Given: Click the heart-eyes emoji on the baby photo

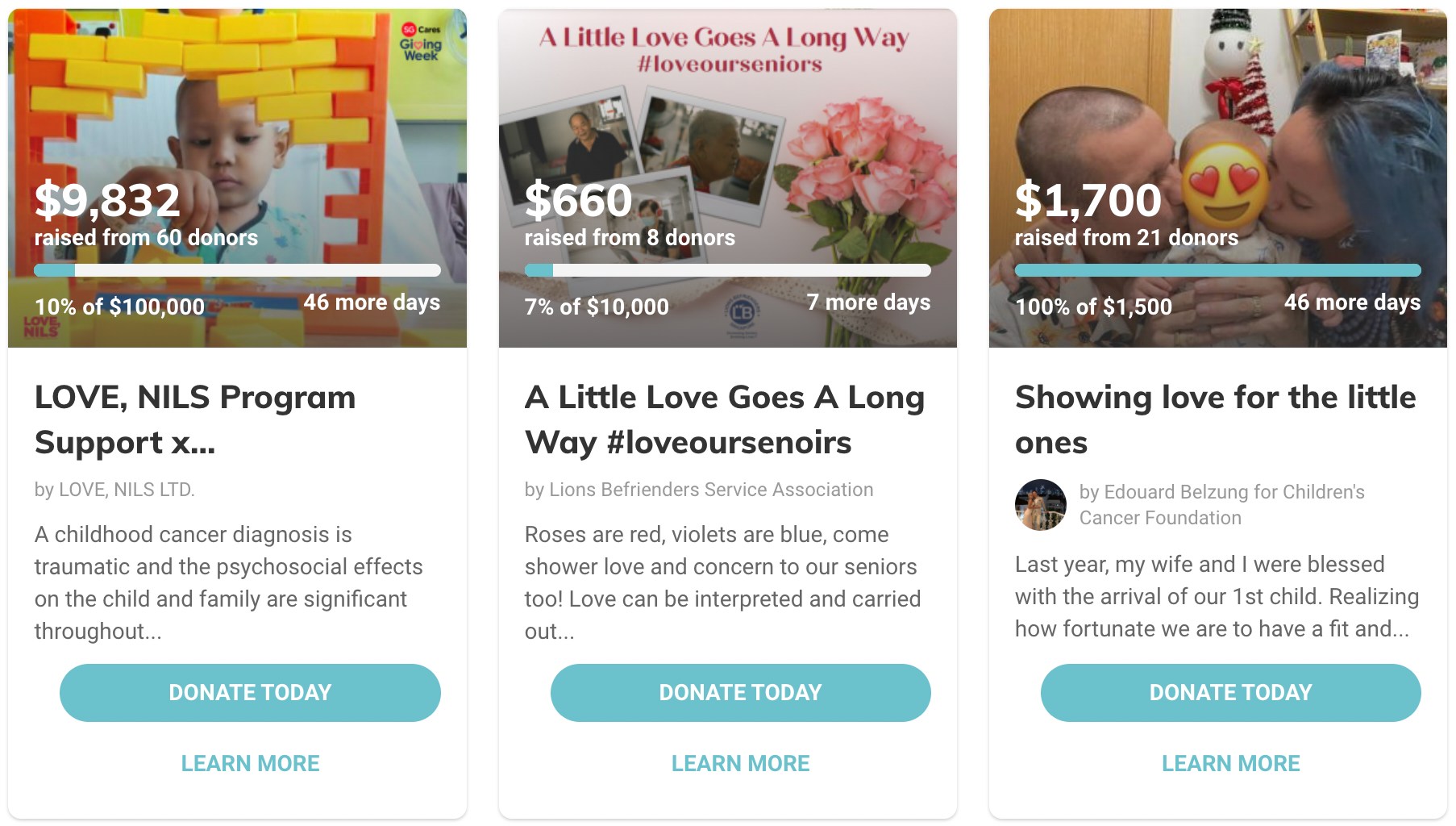Looking at the screenshot, I should click(1225, 186).
